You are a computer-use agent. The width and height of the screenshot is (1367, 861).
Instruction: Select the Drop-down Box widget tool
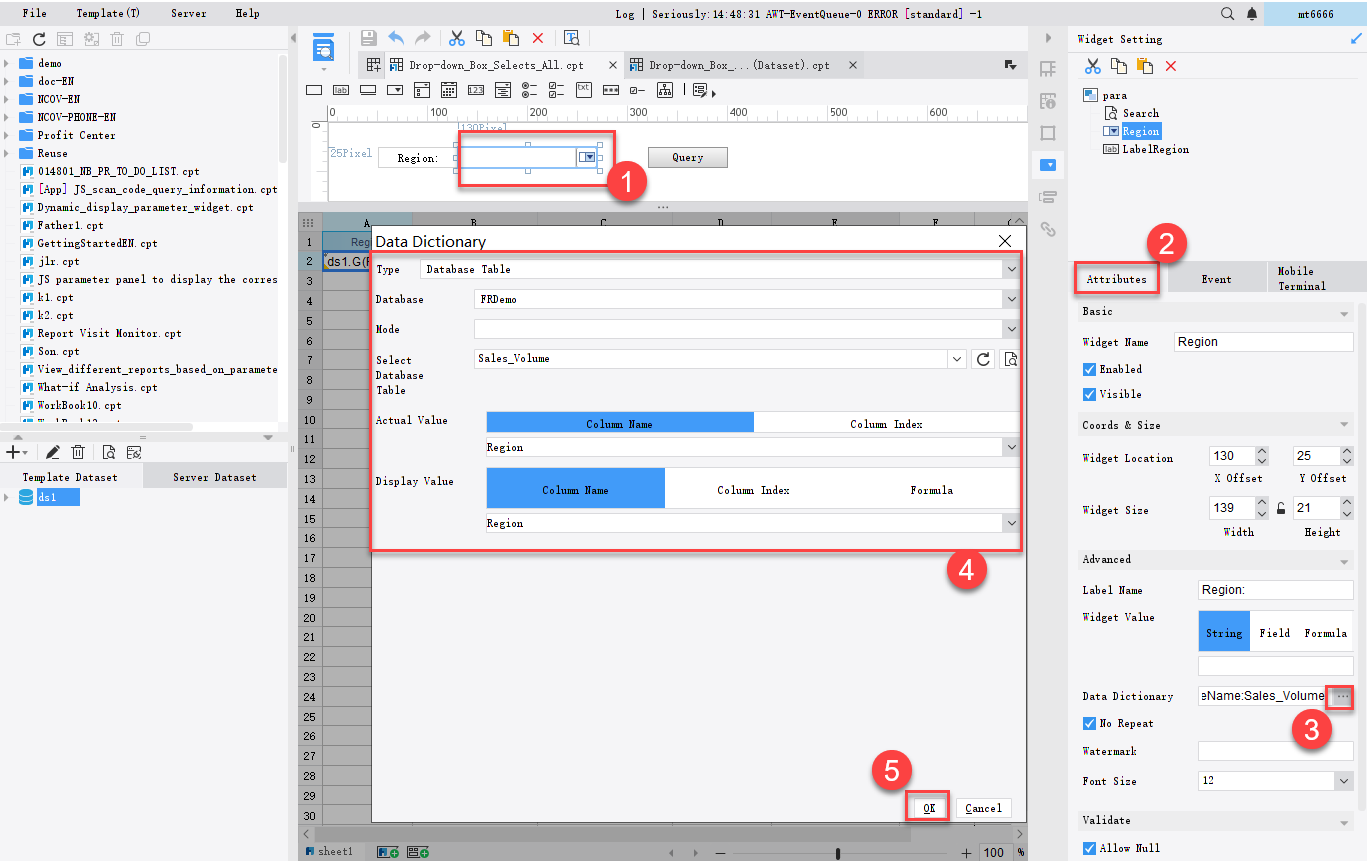pos(394,89)
